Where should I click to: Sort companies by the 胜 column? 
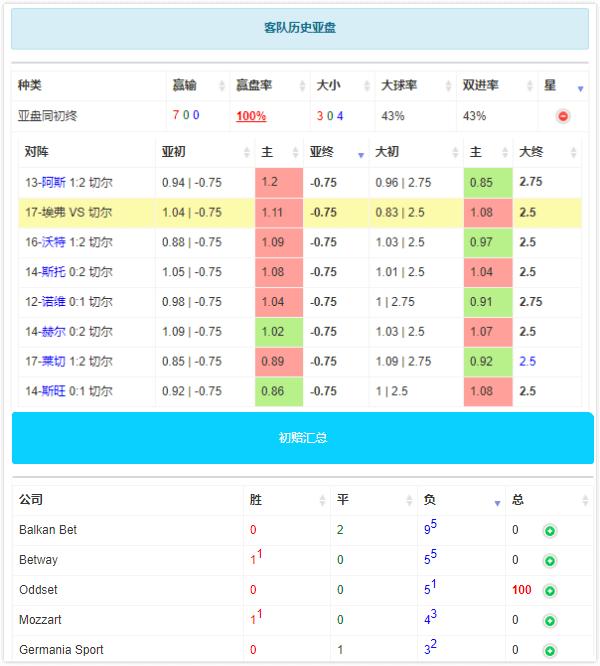tap(287, 500)
